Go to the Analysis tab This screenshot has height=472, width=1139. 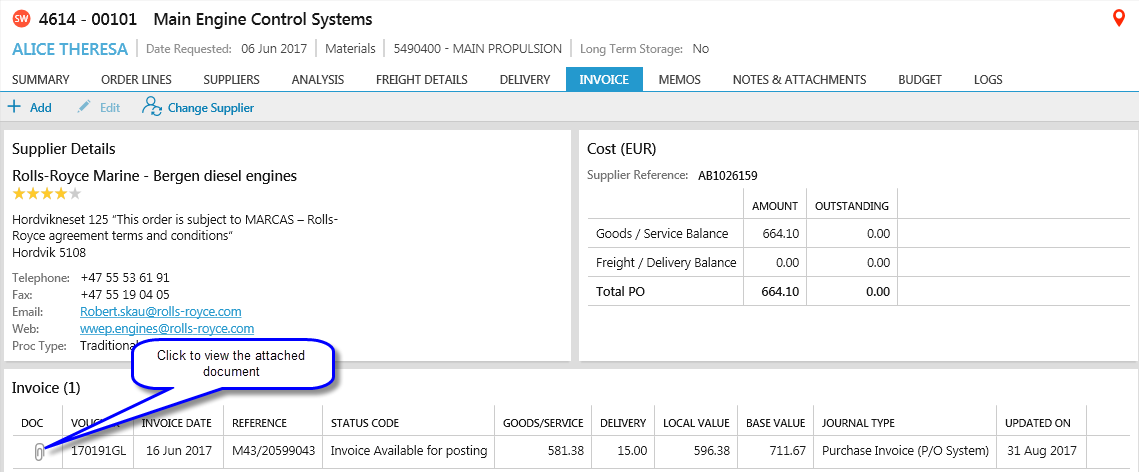click(x=317, y=80)
